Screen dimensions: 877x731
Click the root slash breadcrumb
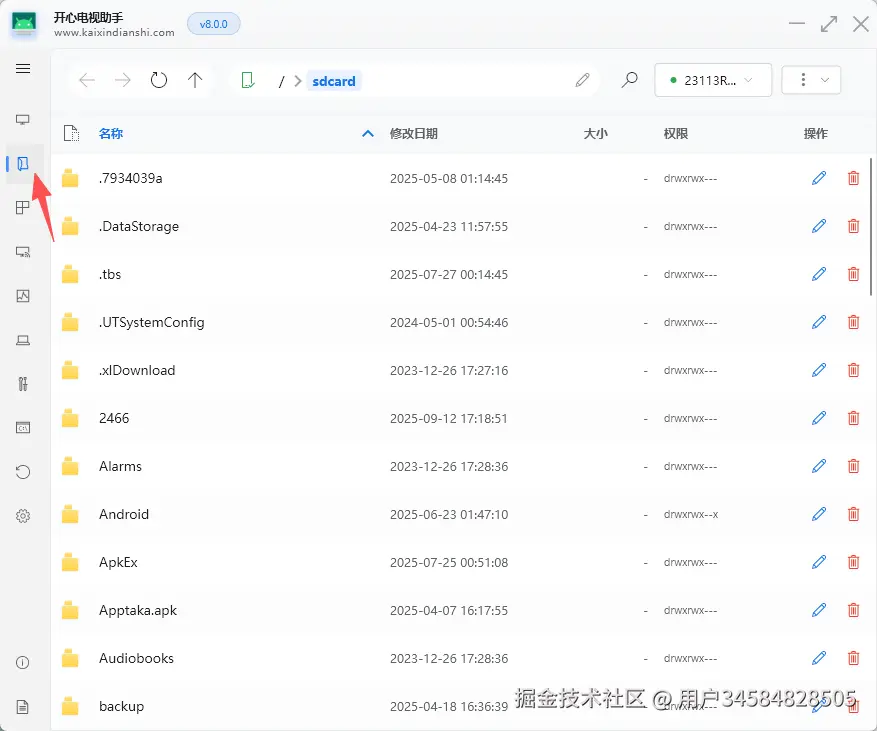[281, 82]
